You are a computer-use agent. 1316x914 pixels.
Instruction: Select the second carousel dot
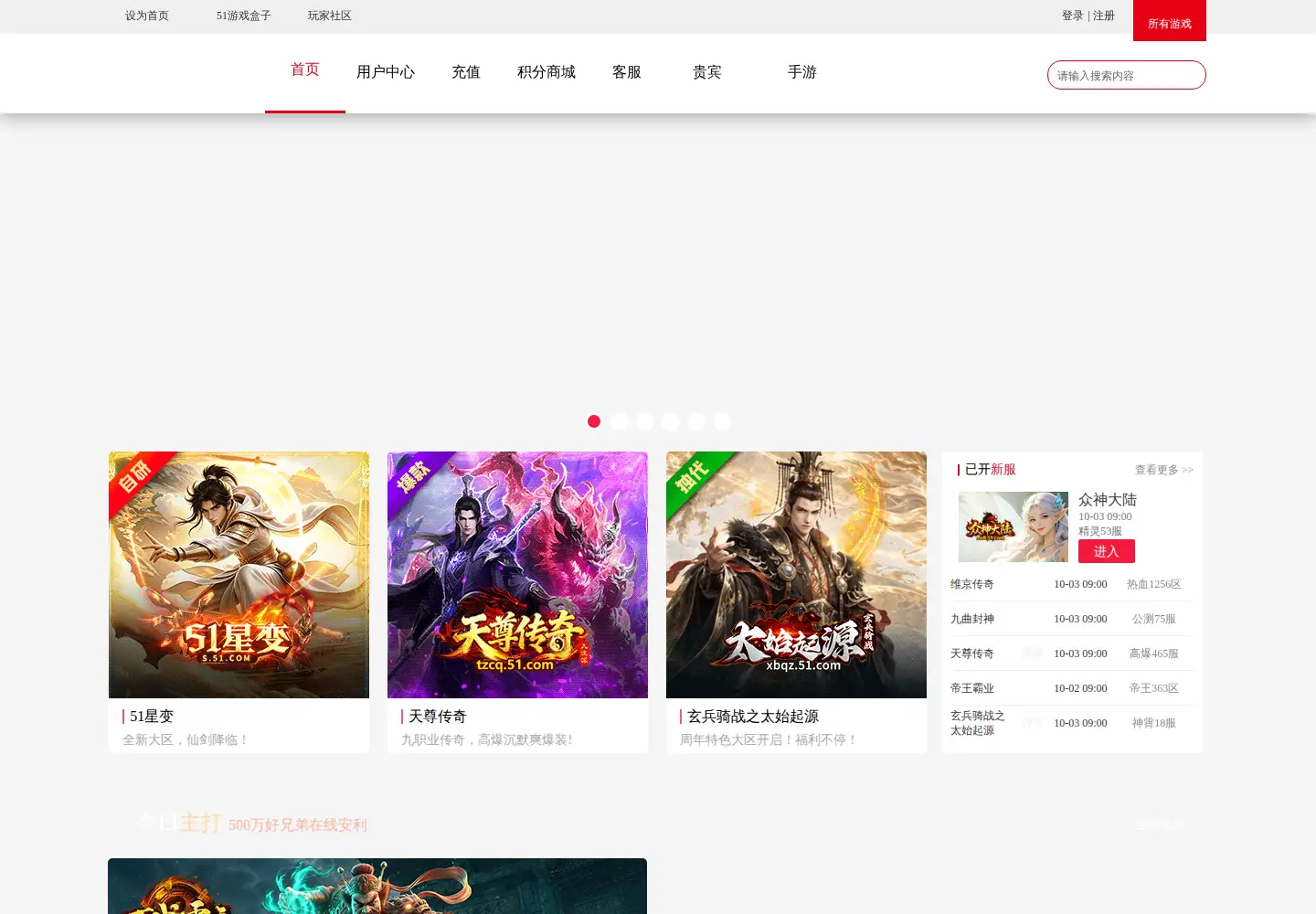point(620,421)
